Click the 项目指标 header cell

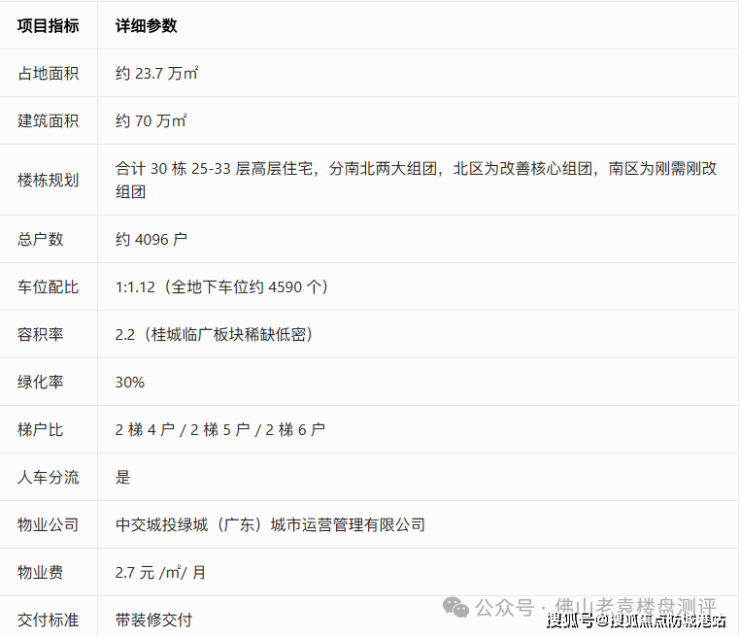click(x=48, y=25)
